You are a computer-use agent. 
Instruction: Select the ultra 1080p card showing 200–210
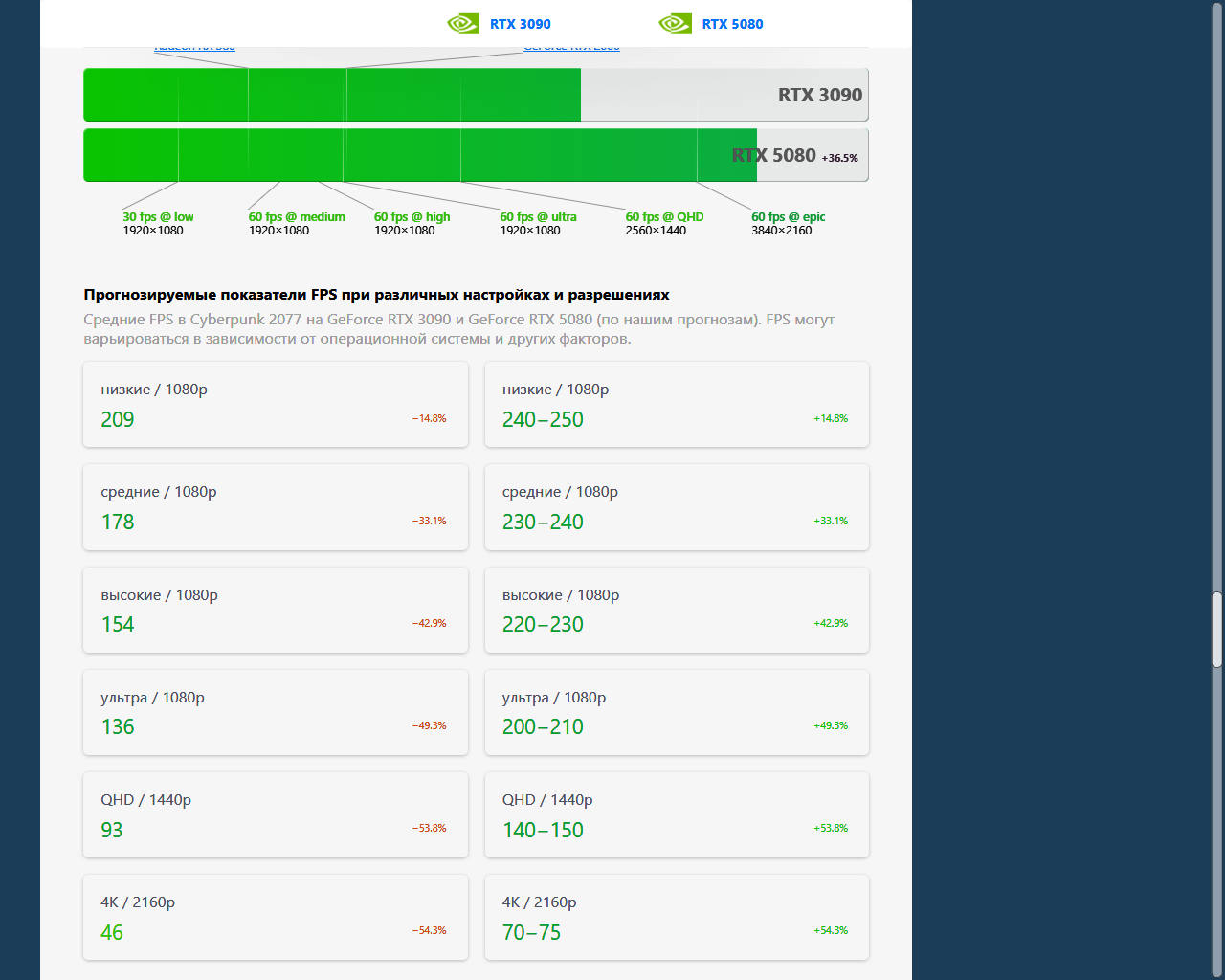tap(677, 712)
